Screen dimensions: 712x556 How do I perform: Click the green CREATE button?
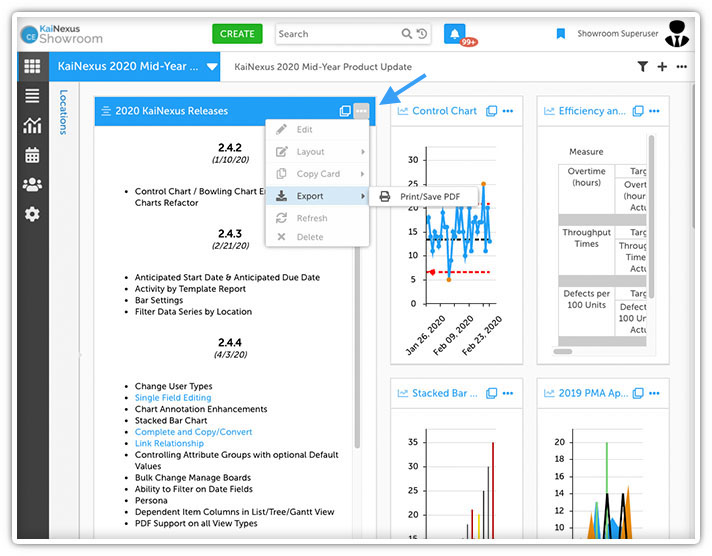237,34
